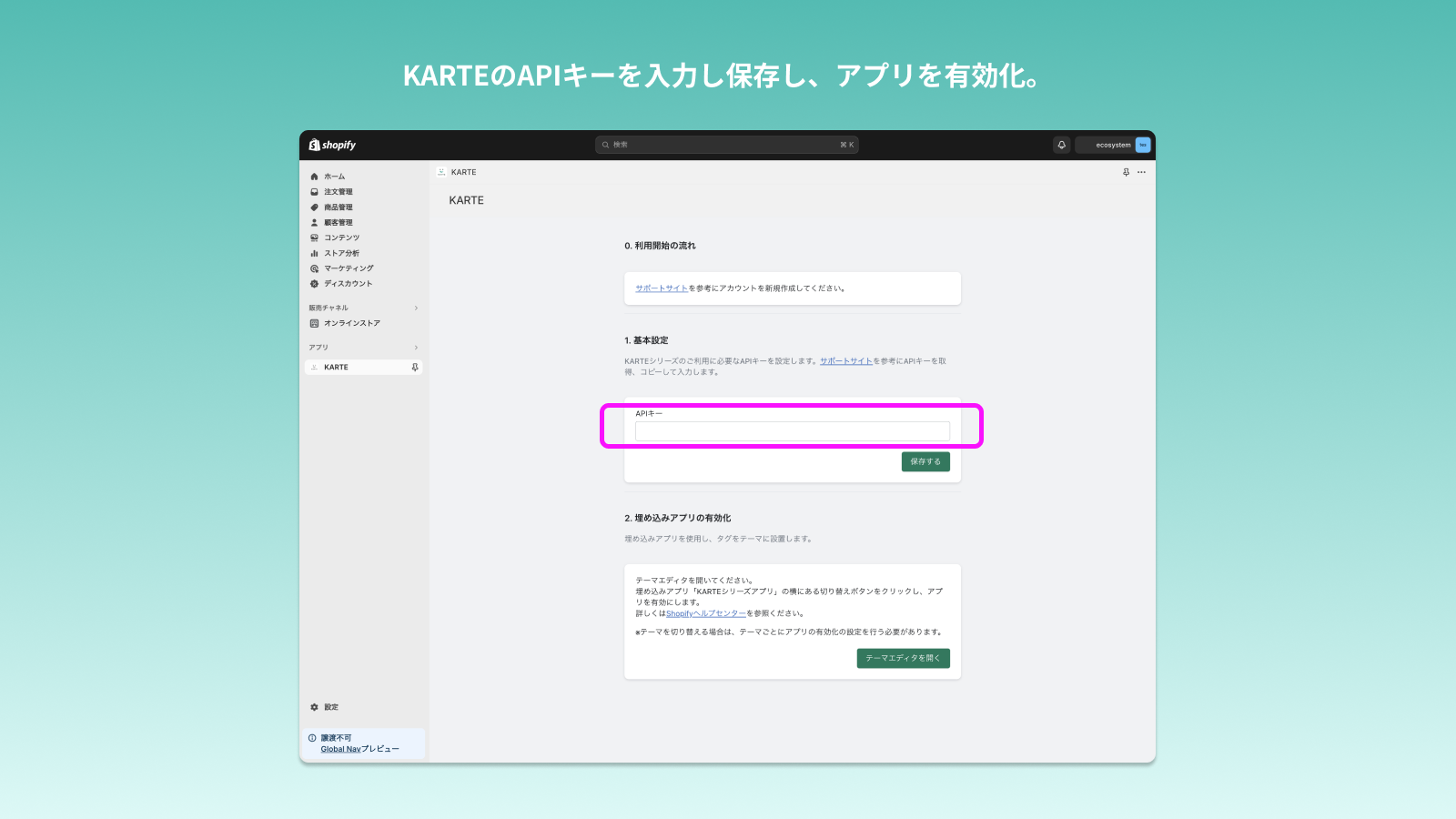Open the ディスカウント discount icon
The image size is (1456, 819).
click(x=315, y=283)
